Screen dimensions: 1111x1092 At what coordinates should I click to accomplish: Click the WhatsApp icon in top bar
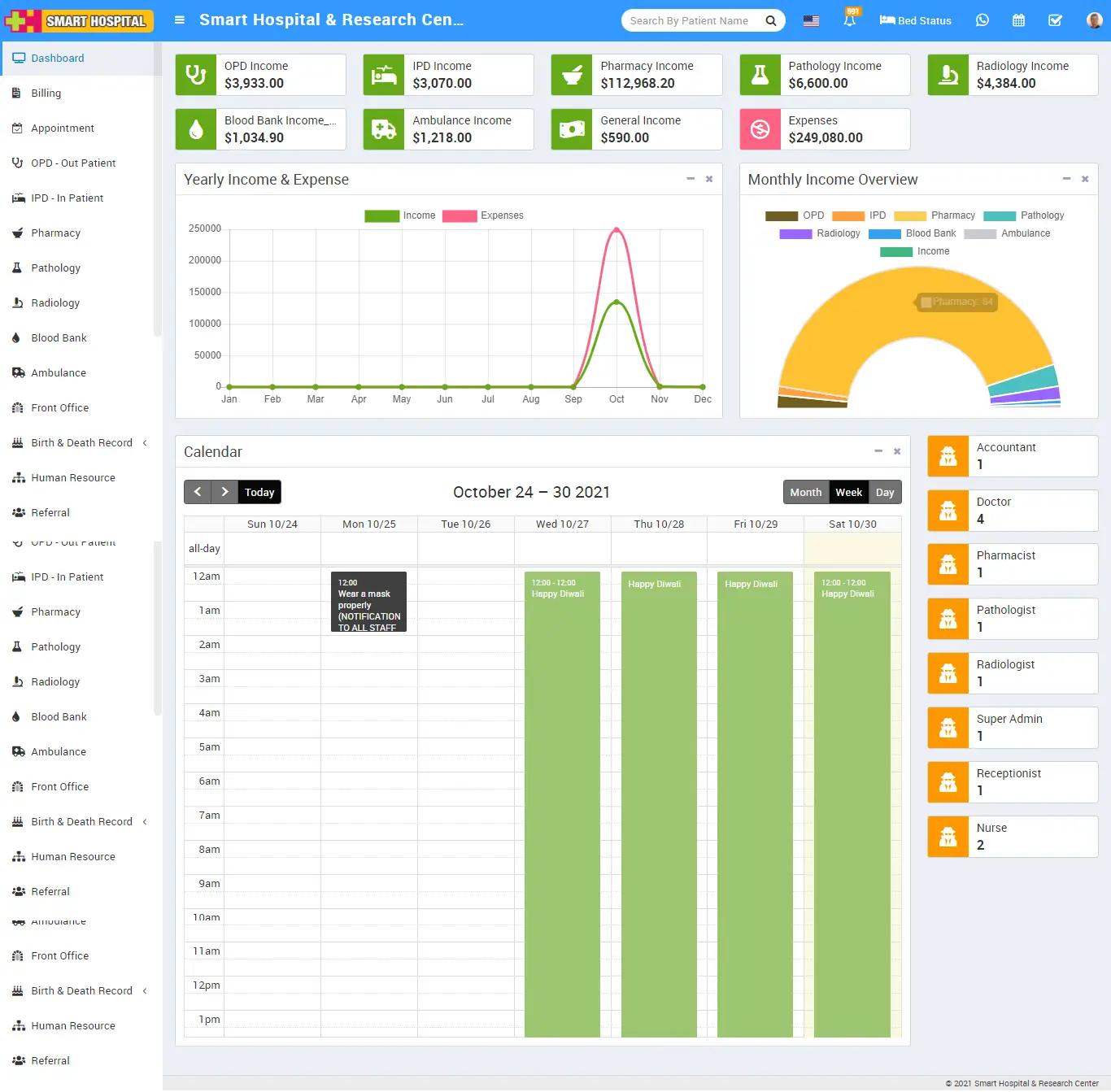pyautogui.click(x=982, y=20)
